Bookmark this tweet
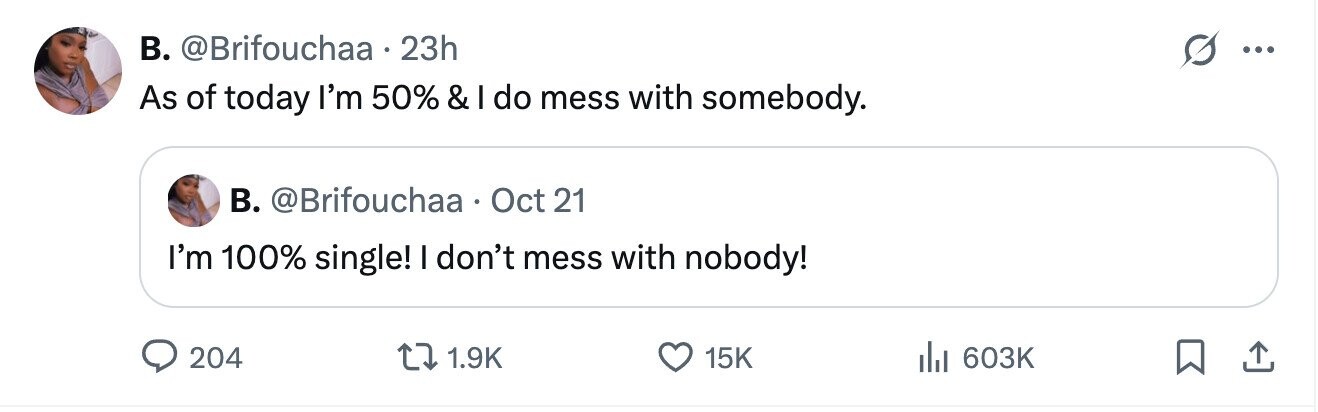Viewport: 1318px width, 412px height. pyautogui.click(x=1189, y=357)
